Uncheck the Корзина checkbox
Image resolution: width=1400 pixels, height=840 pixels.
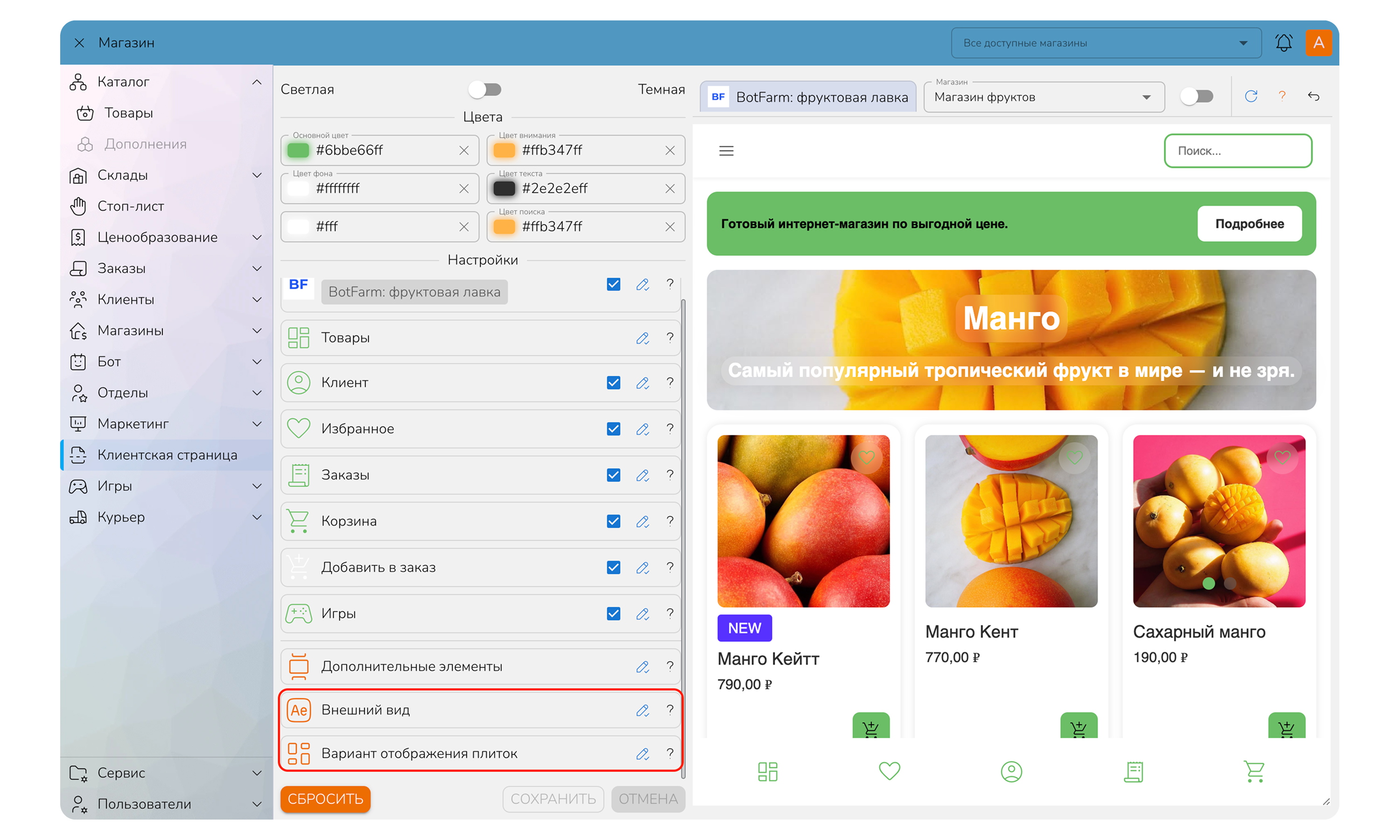tap(613, 521)
